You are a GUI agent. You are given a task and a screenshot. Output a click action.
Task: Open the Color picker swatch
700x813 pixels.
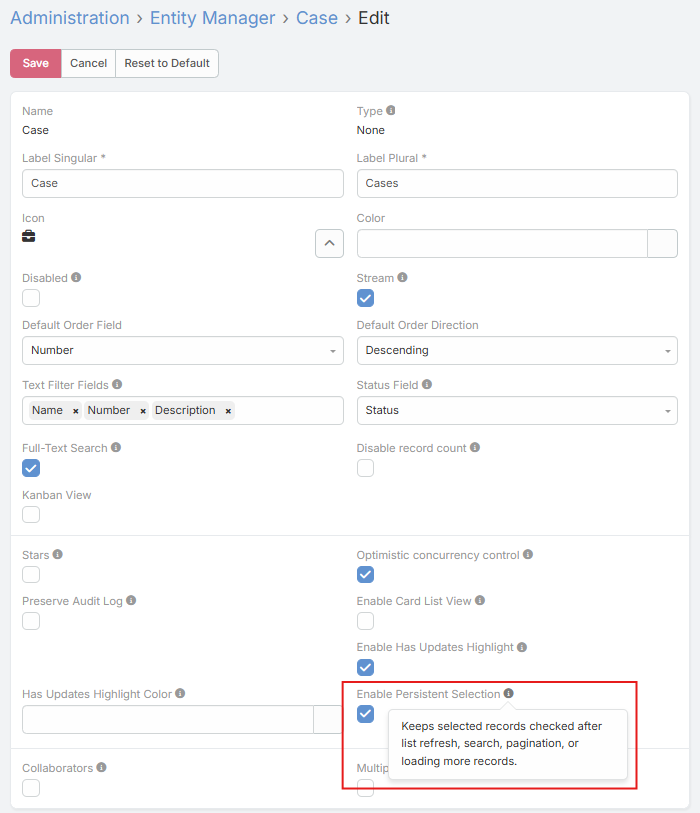pyautogui.click(x=662, y=244)
